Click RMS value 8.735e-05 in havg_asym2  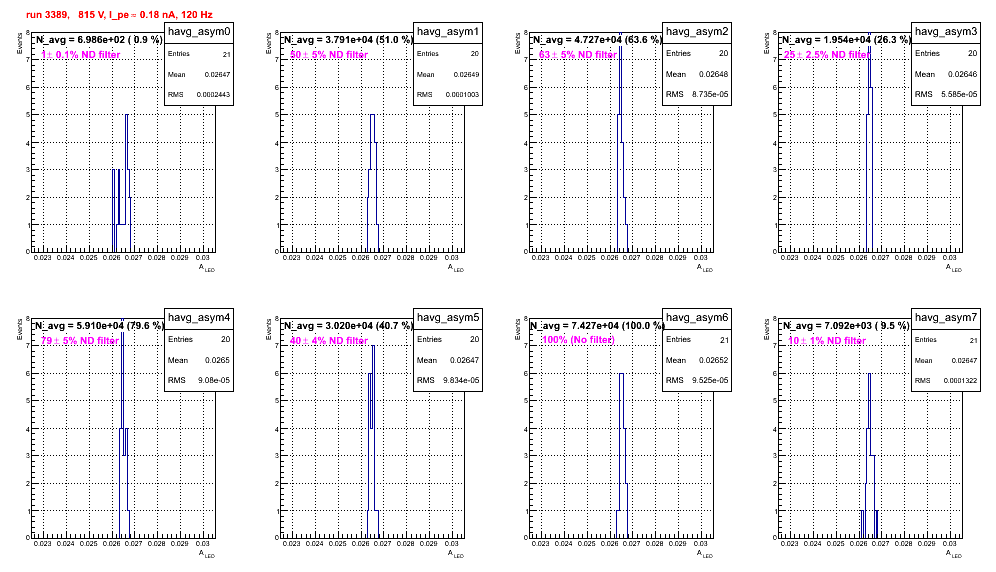[710, 94]
